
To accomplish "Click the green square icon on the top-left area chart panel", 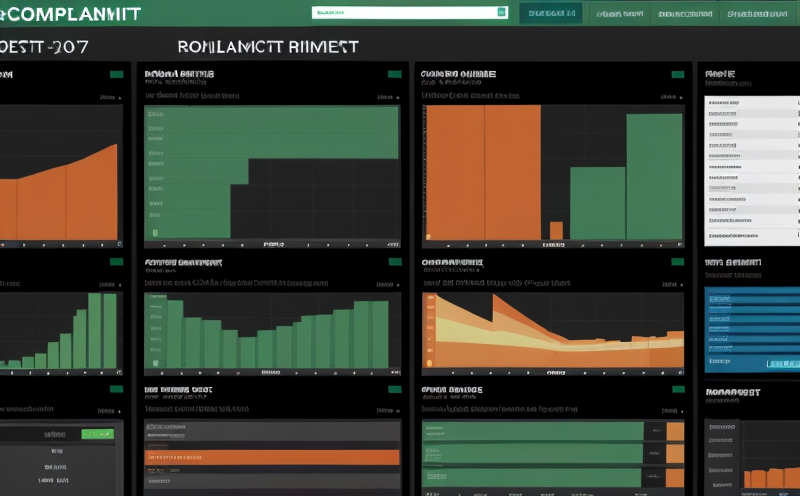I will [x=117, y=74].
